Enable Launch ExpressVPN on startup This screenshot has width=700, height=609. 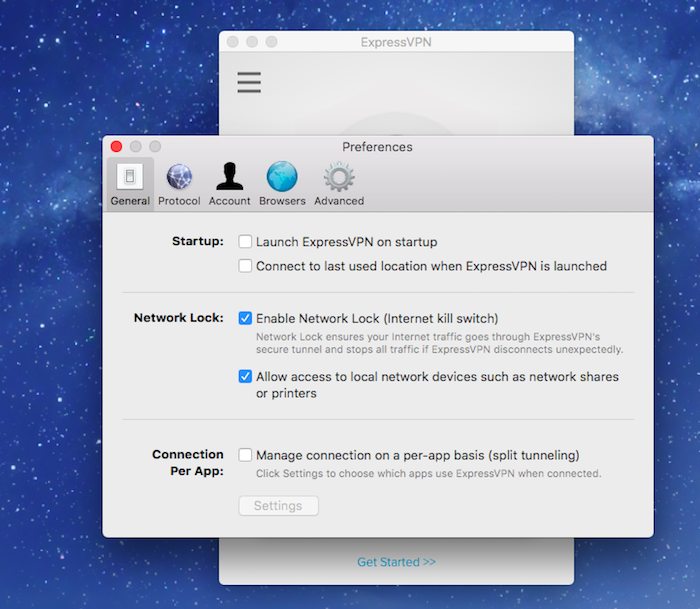tap(245, 242)
